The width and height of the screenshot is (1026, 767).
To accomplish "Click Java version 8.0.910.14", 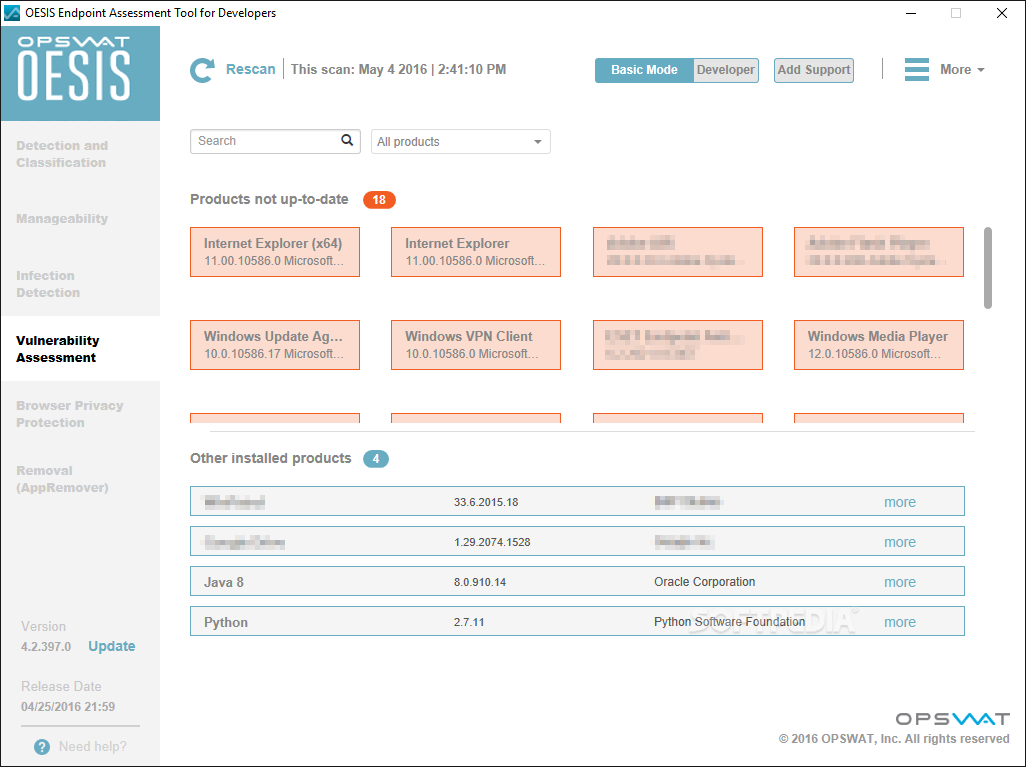I will pyautogui.click(x=480, y=582).
